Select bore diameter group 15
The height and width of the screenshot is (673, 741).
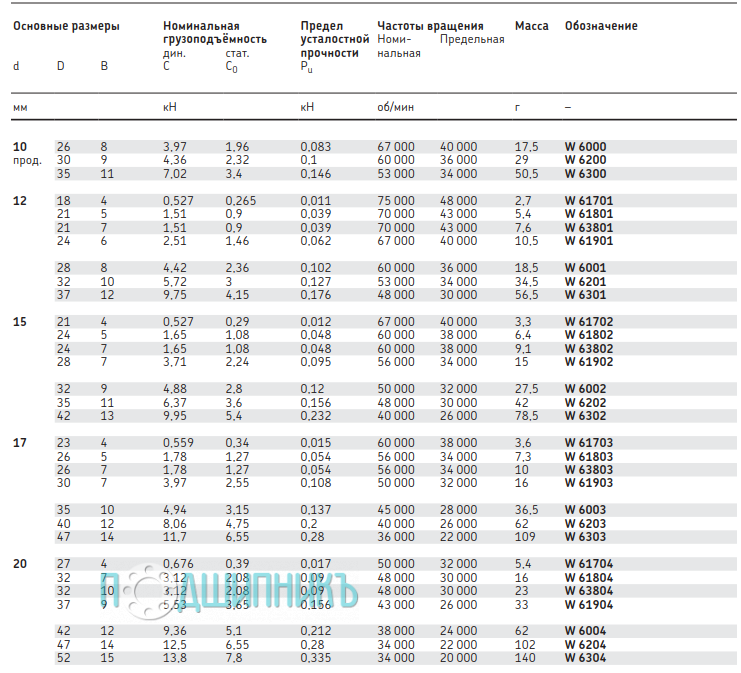pos(20,322)
